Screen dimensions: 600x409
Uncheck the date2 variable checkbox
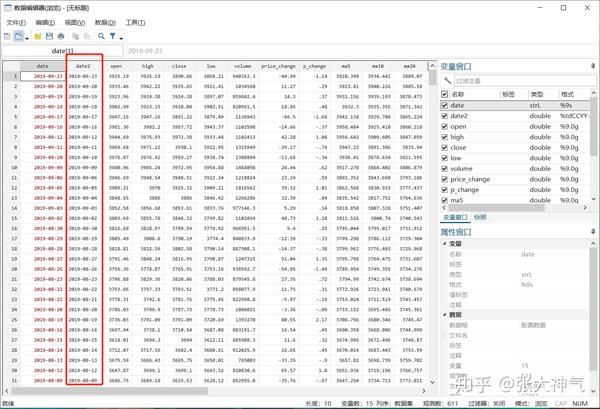(444, 116)
